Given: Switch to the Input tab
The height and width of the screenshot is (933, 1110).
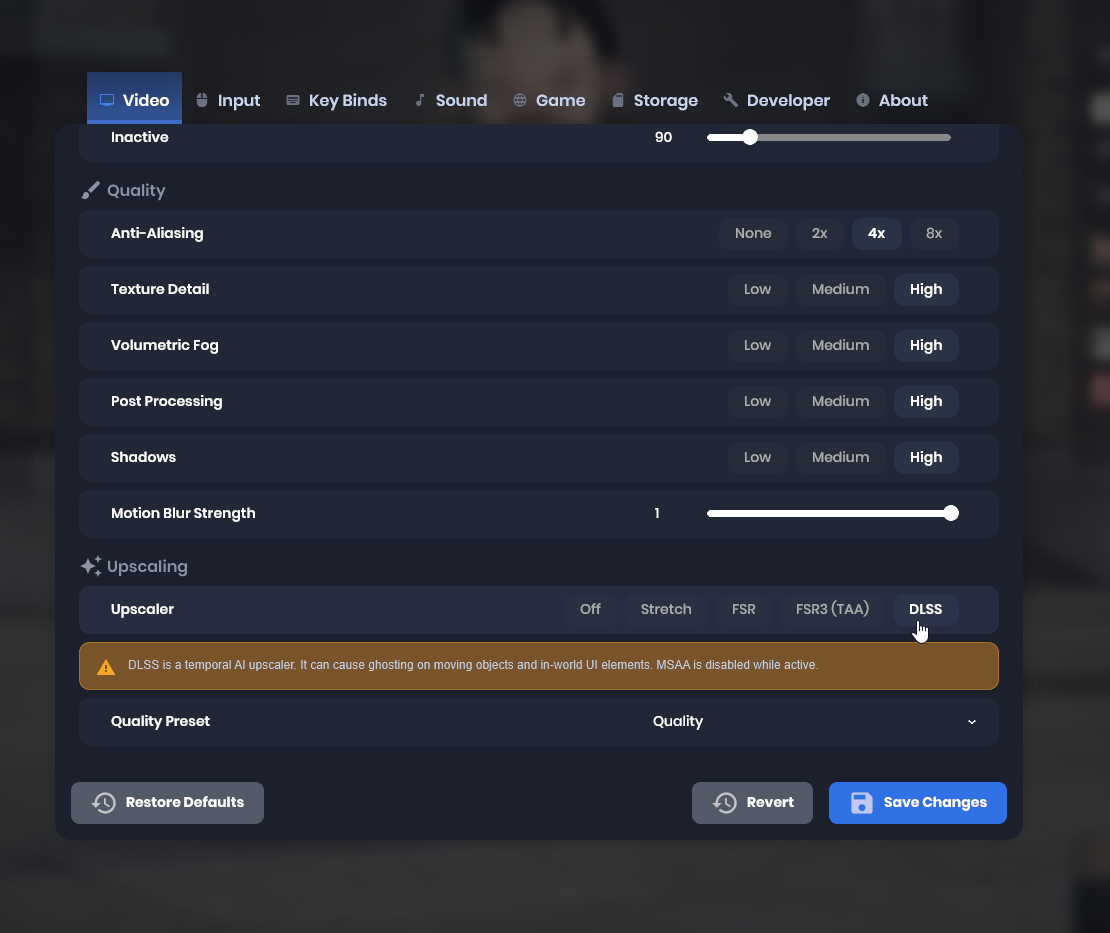Looking at the screenshot, I should 228,100.
